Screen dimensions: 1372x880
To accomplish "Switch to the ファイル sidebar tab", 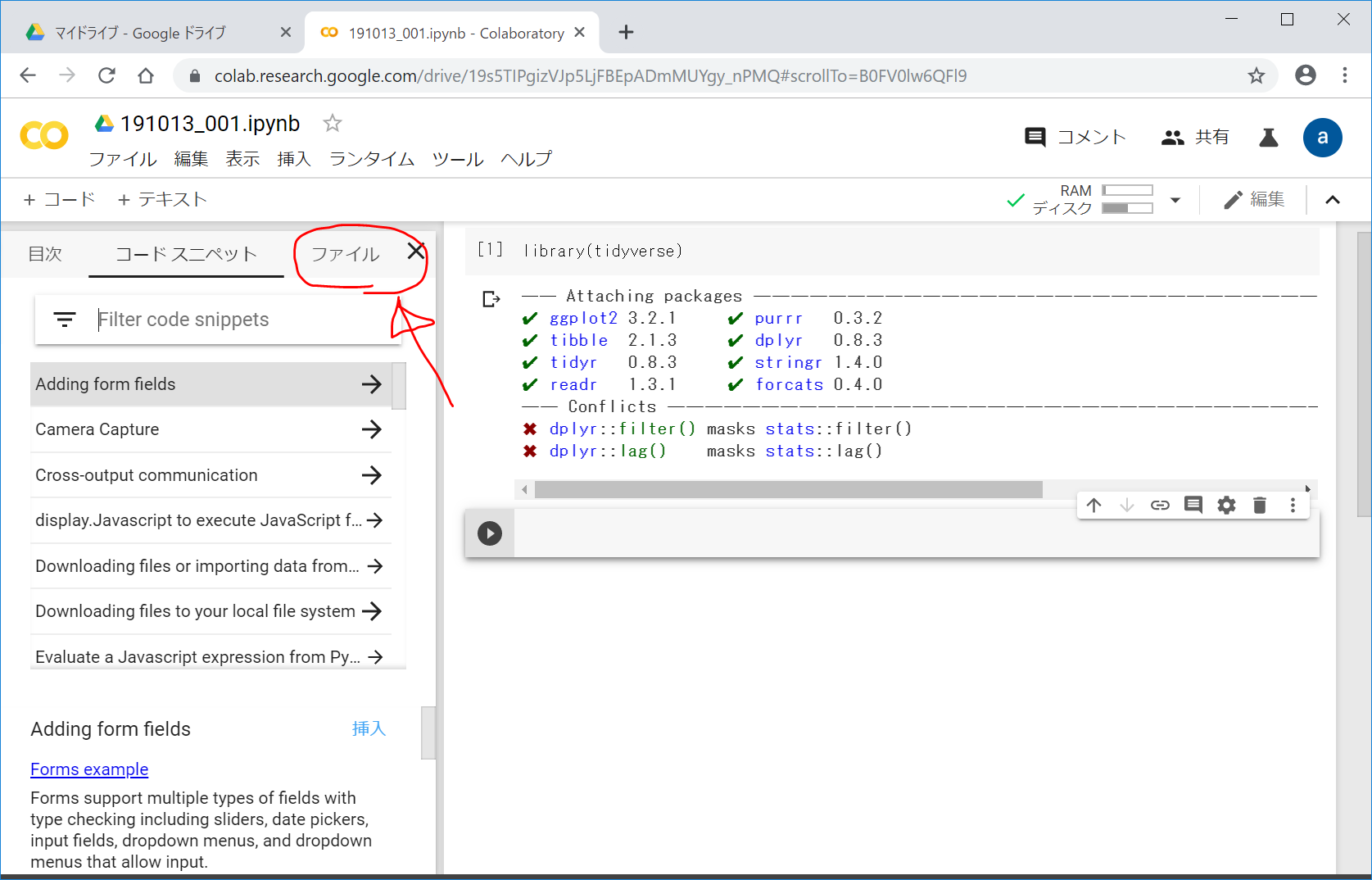I will (345, 254).
